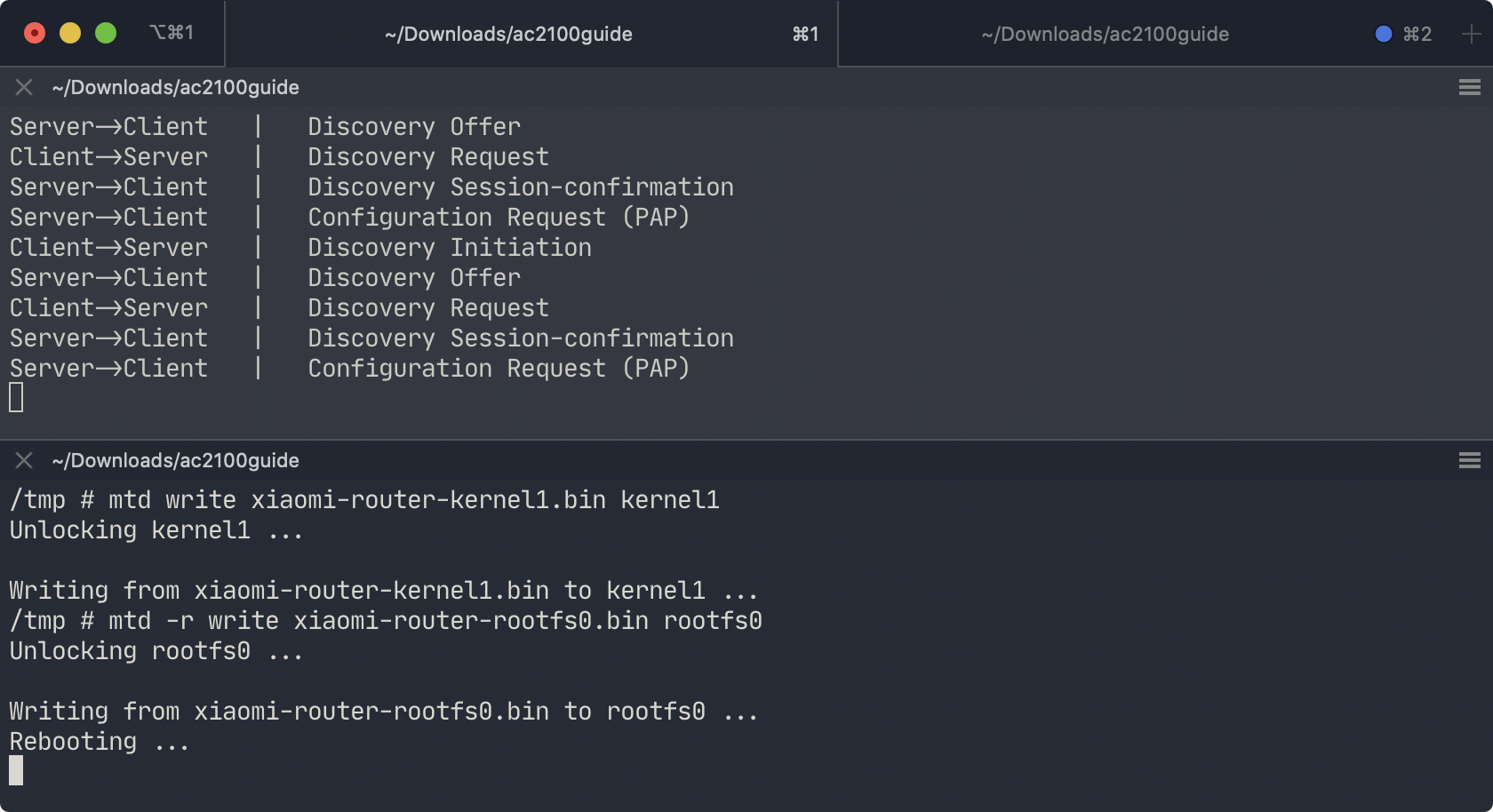Click the first 'Discovery Offer' line

(x=265, y=126)
